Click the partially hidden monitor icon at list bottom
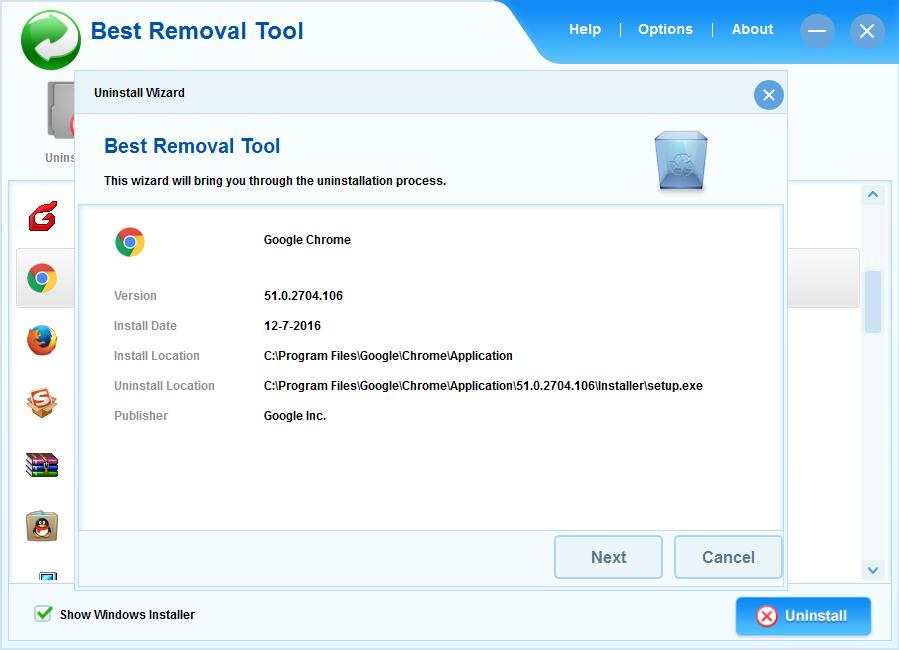The height and width of the screenshot is (650, 899). coord(48,576)
